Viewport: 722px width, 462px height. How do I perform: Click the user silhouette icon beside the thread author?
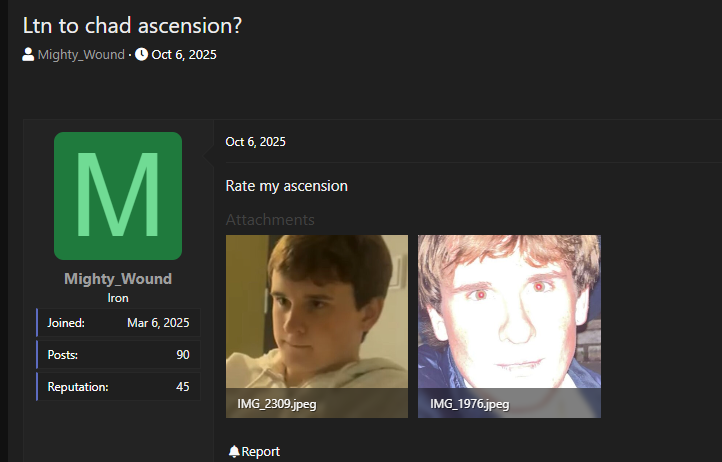click(28, 54)
